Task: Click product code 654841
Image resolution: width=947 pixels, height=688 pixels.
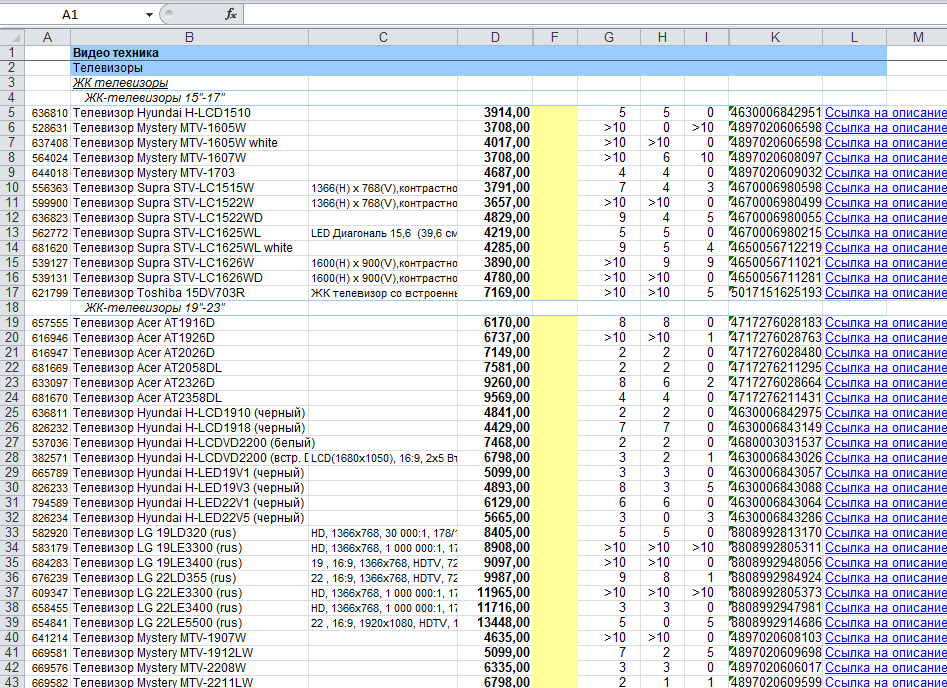Action: pyautogui.click(x=48, y=622)
